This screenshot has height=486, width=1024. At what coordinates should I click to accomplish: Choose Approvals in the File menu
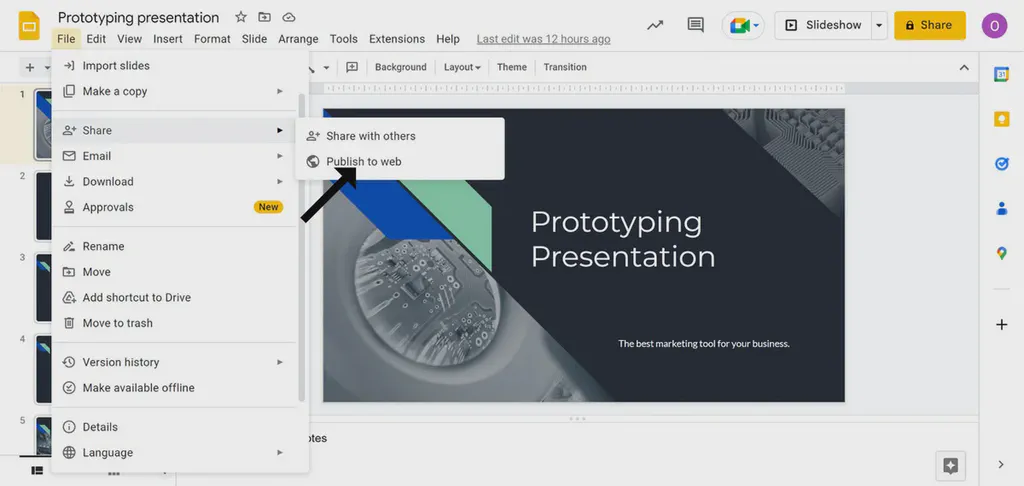click(x=174, y=207)
